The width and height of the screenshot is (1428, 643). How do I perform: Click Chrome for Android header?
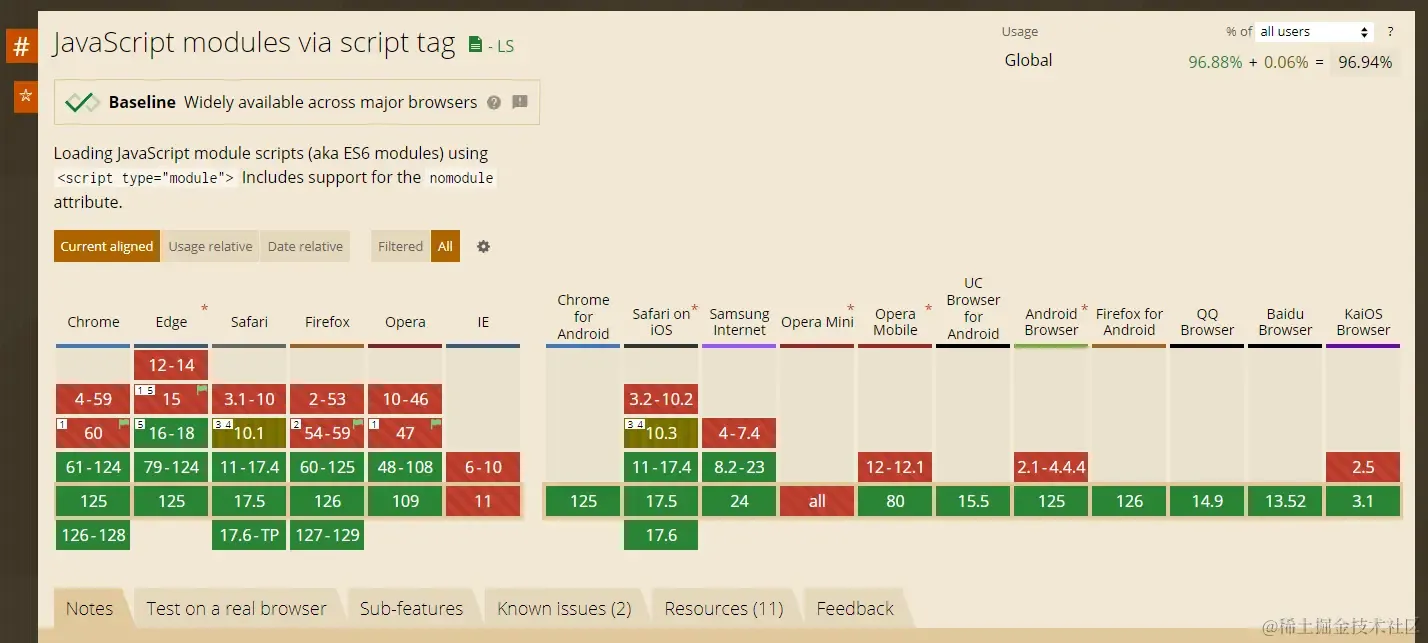(583, 316)
